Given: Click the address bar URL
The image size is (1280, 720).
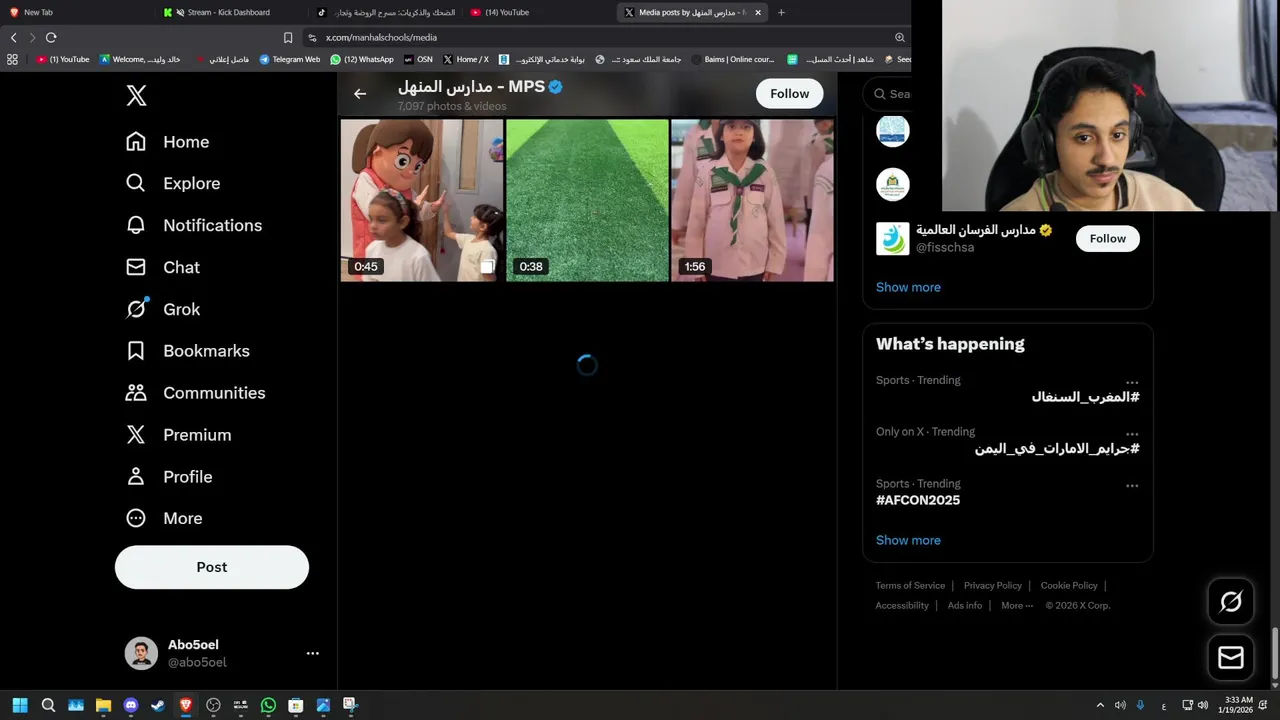Looking at the screenshot, I should point(381,37).
